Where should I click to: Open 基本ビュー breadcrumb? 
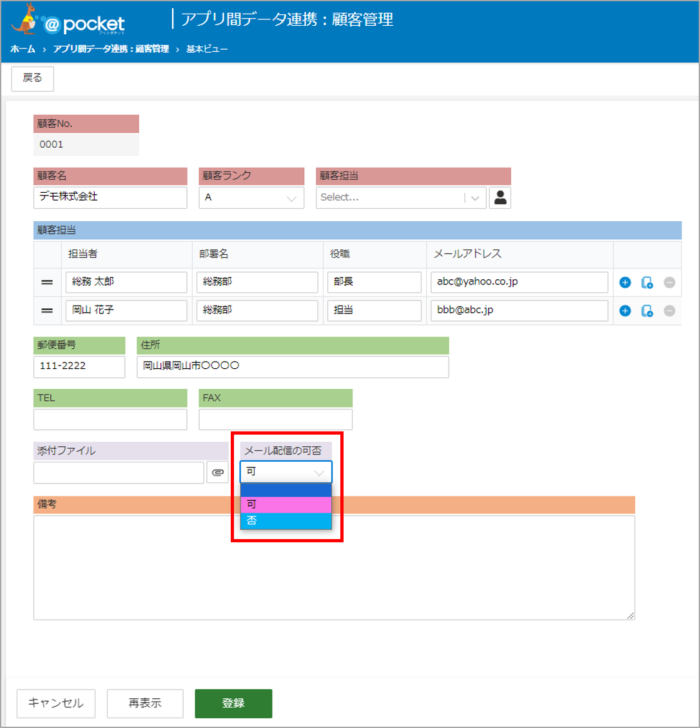[x=207, y=49]
